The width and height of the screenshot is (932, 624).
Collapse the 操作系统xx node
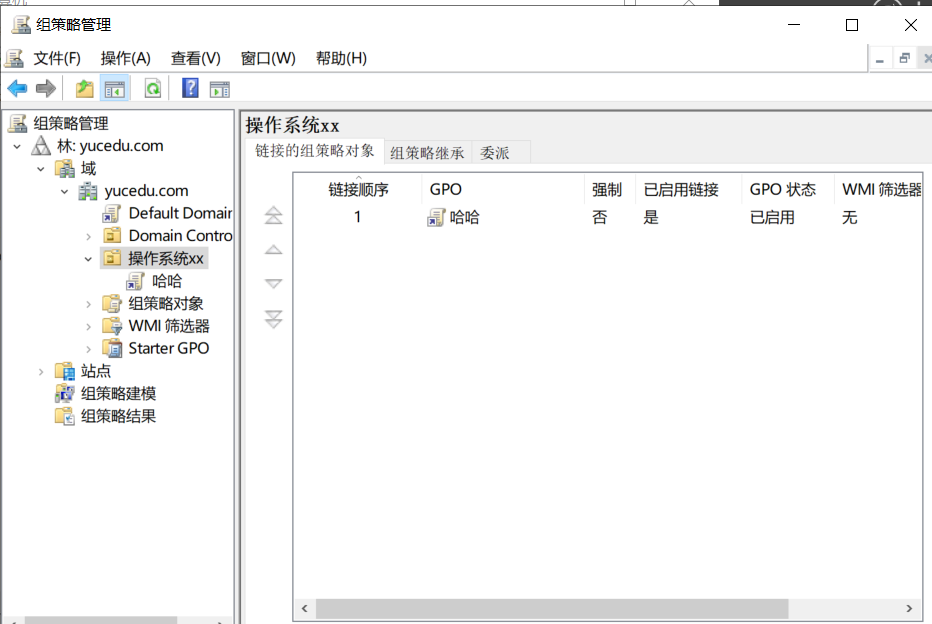click(x=88, y=259)
